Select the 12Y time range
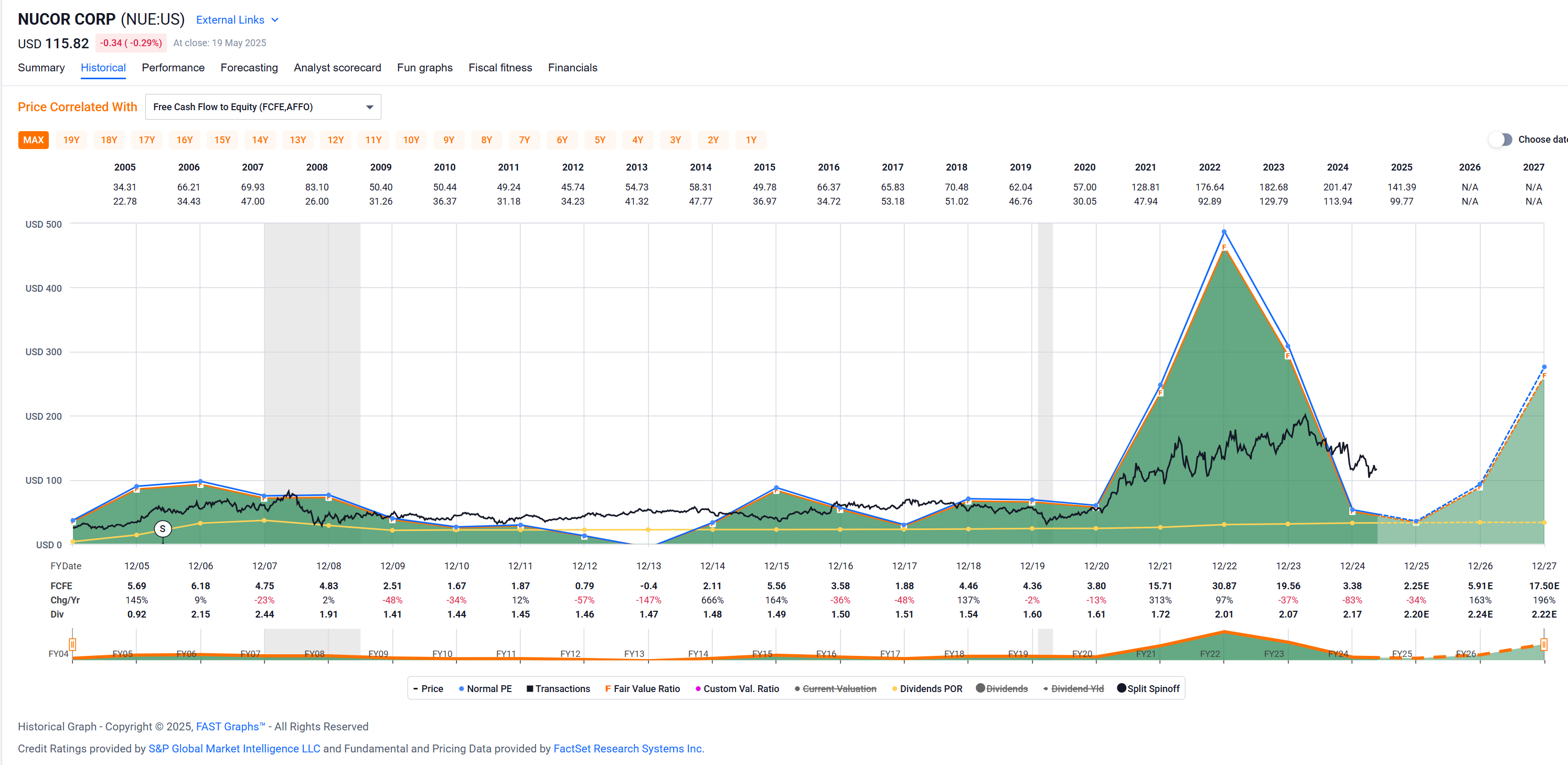1568x765 pixels. pos(335,140)
